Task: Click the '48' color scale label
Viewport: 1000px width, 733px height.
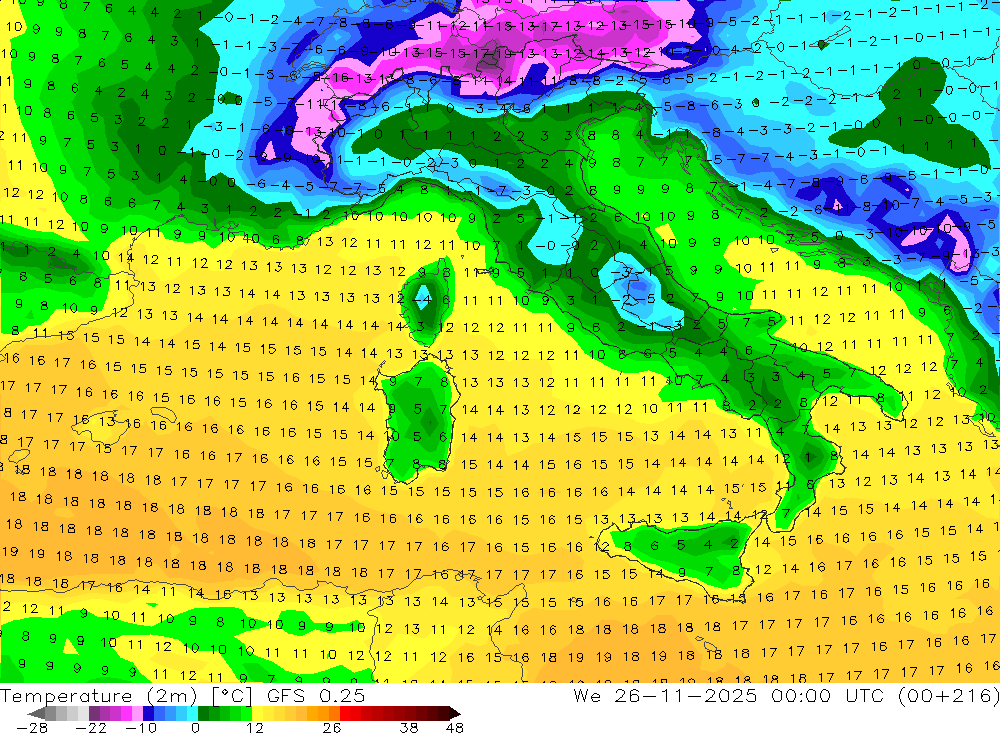Action: pyautogui.click(x=455, y=727)
